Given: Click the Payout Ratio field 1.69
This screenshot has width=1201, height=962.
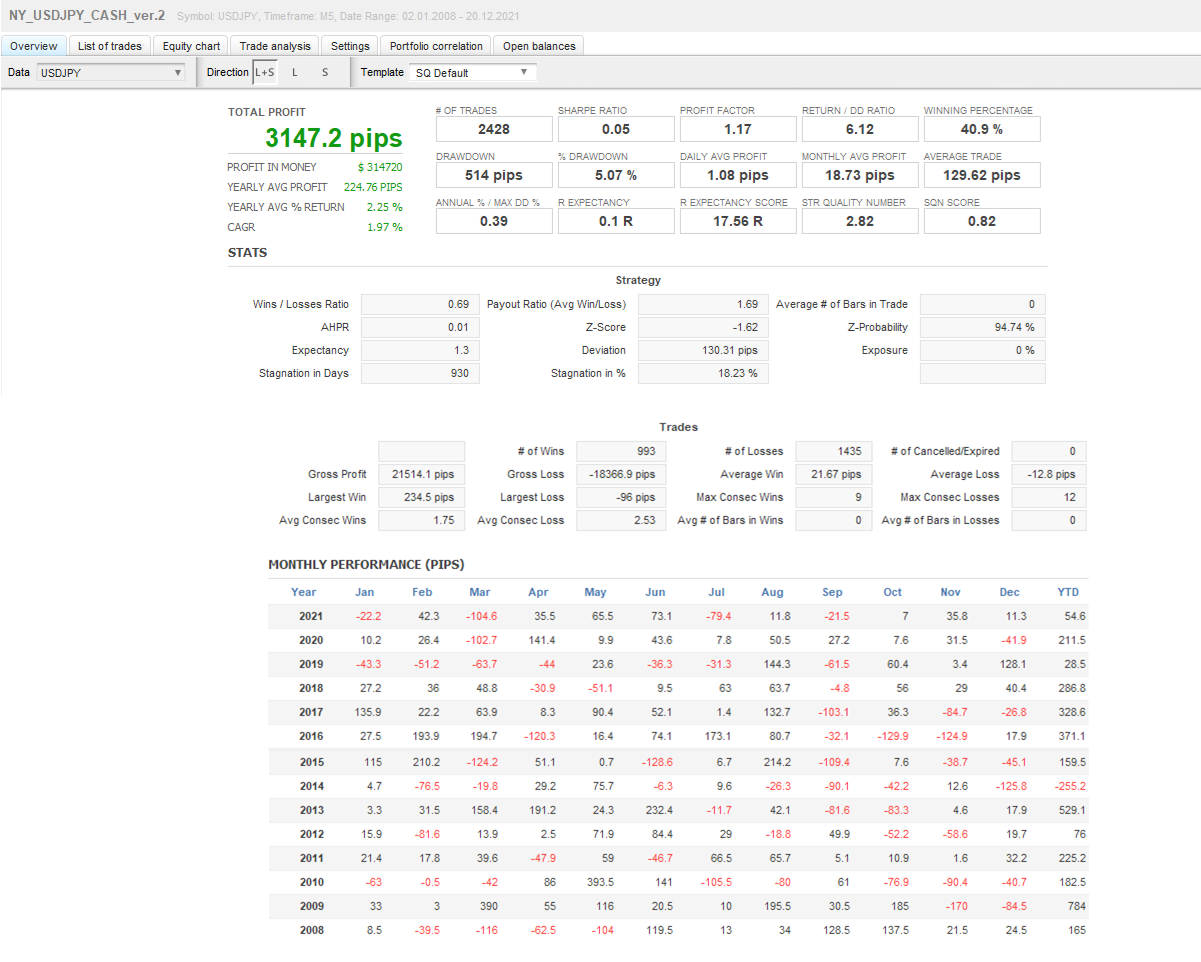Looking at the screenshot, I should (701, 304).
